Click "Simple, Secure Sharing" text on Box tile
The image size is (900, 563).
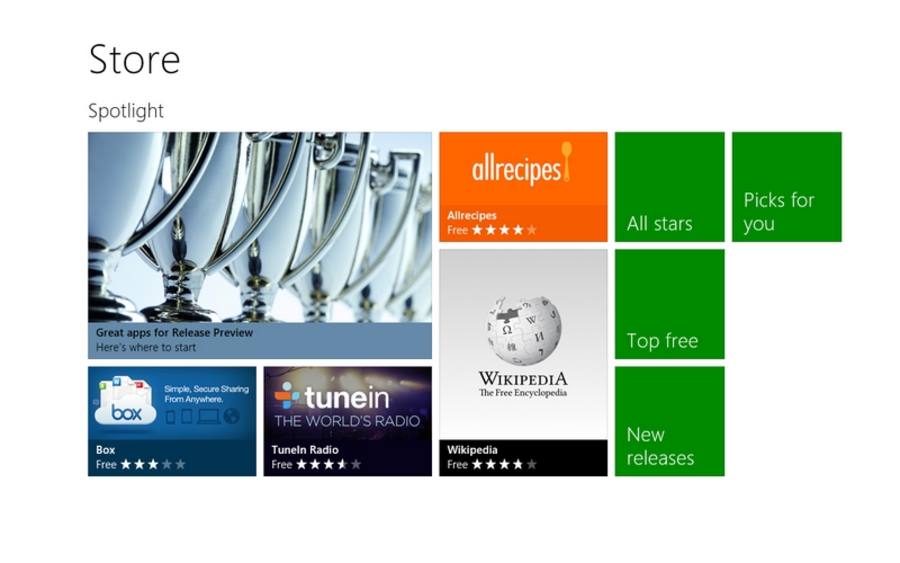(207, 389)
